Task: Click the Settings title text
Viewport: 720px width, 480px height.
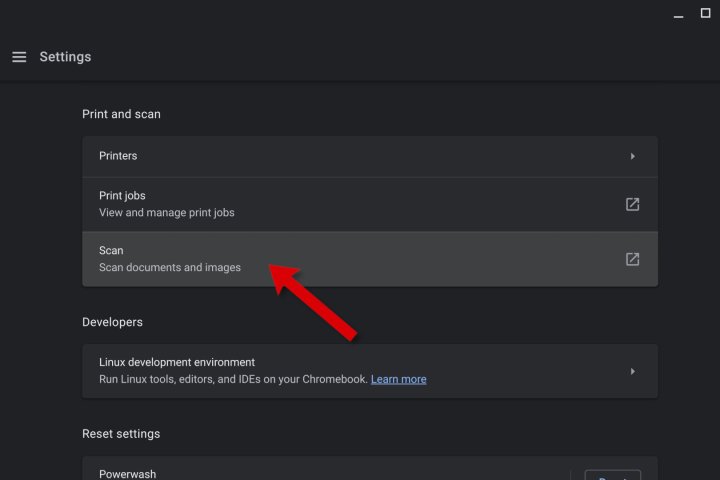Action: [65, 57]
